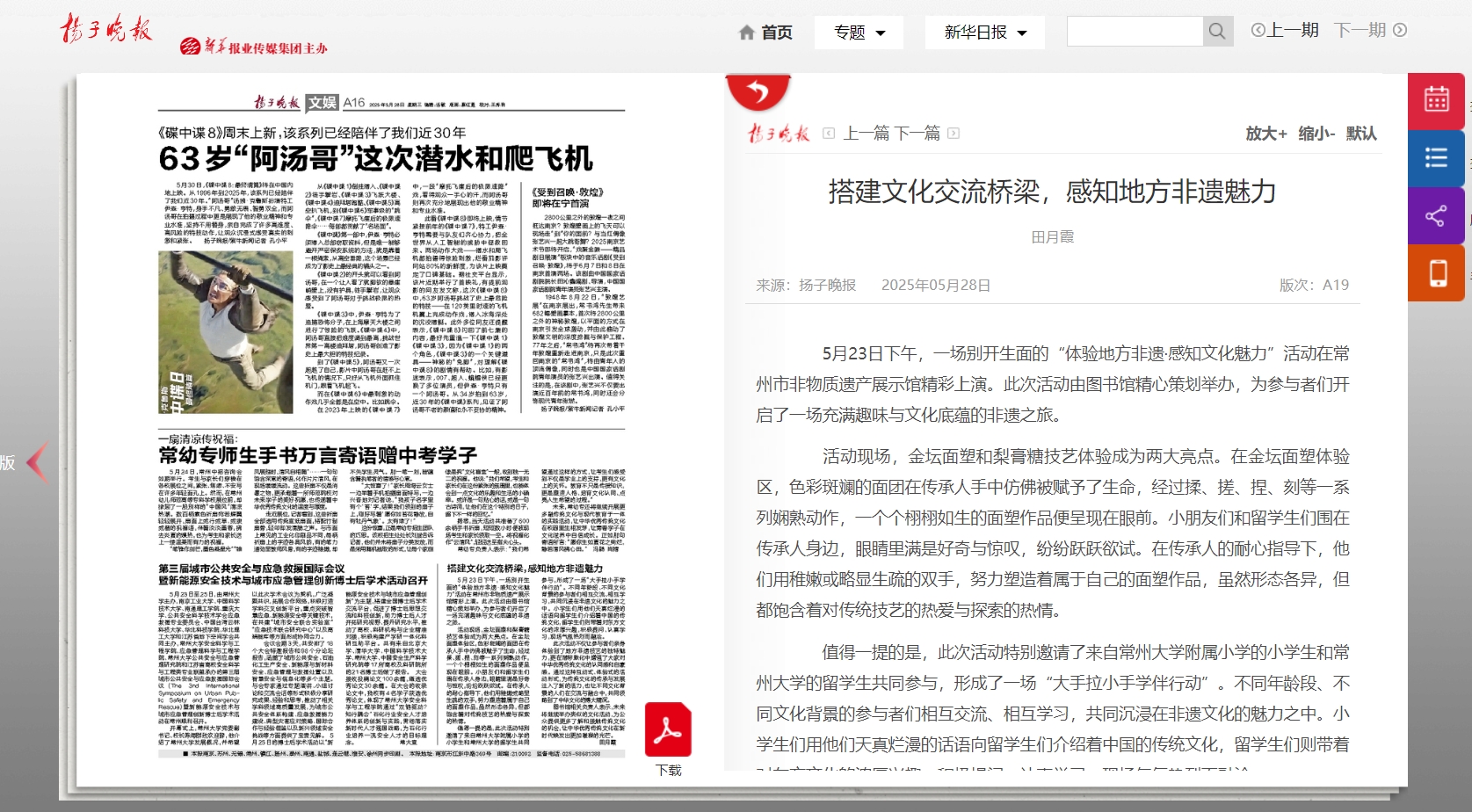Expand the 专题 dropdown
Viewport: 1472px width, 812px height.
(x=859, y=33)
